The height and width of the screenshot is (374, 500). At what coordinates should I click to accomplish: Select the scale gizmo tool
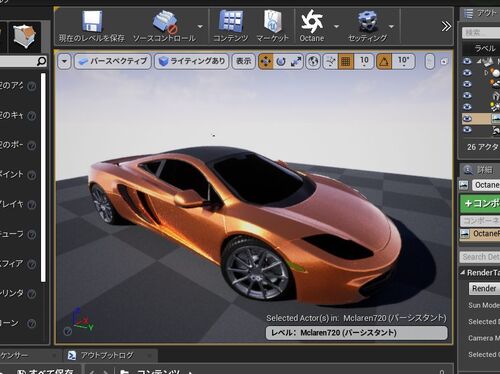point(296,62)
